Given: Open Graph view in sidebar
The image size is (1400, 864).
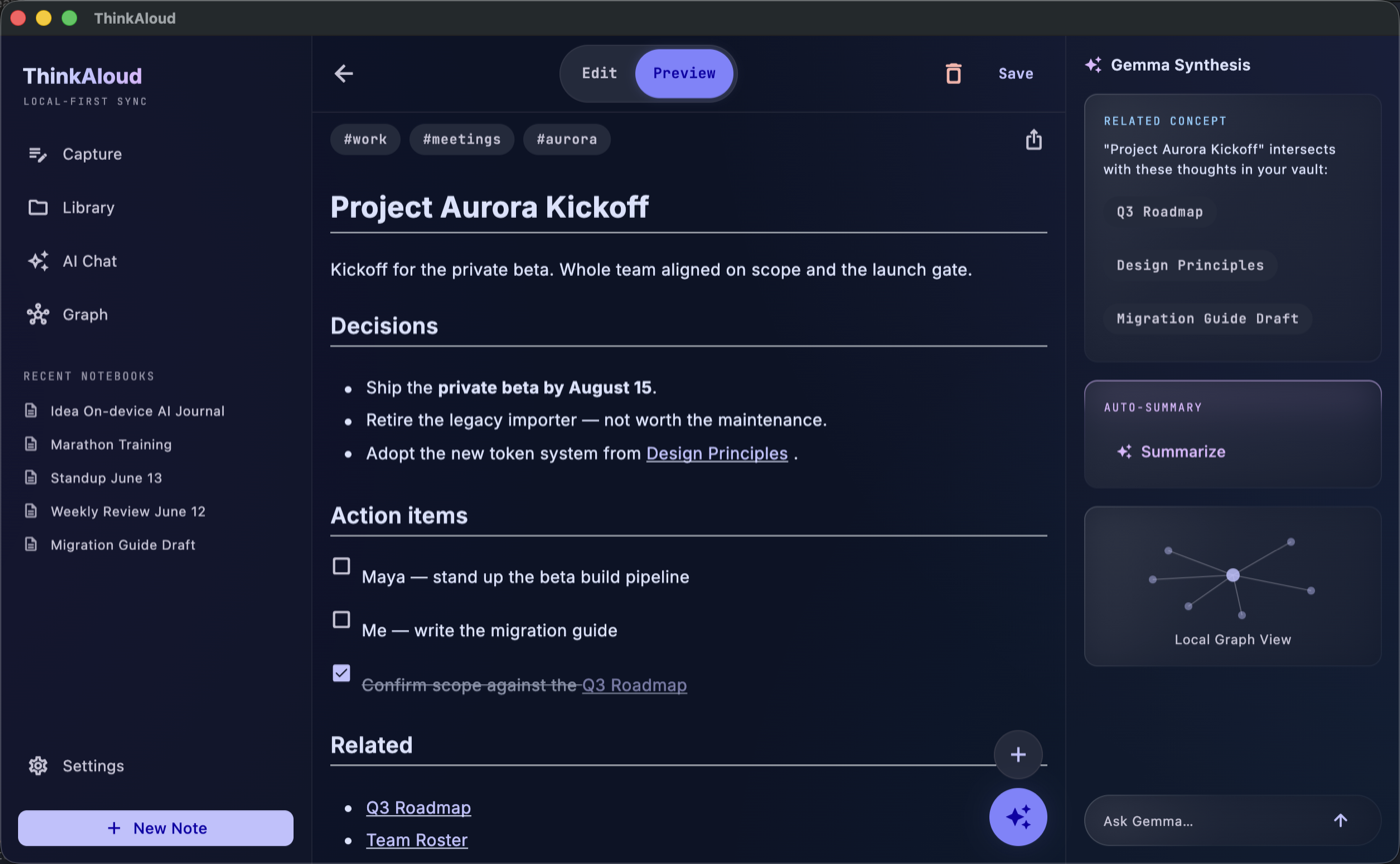Looking at the screenshot, I should pos(156,314).
